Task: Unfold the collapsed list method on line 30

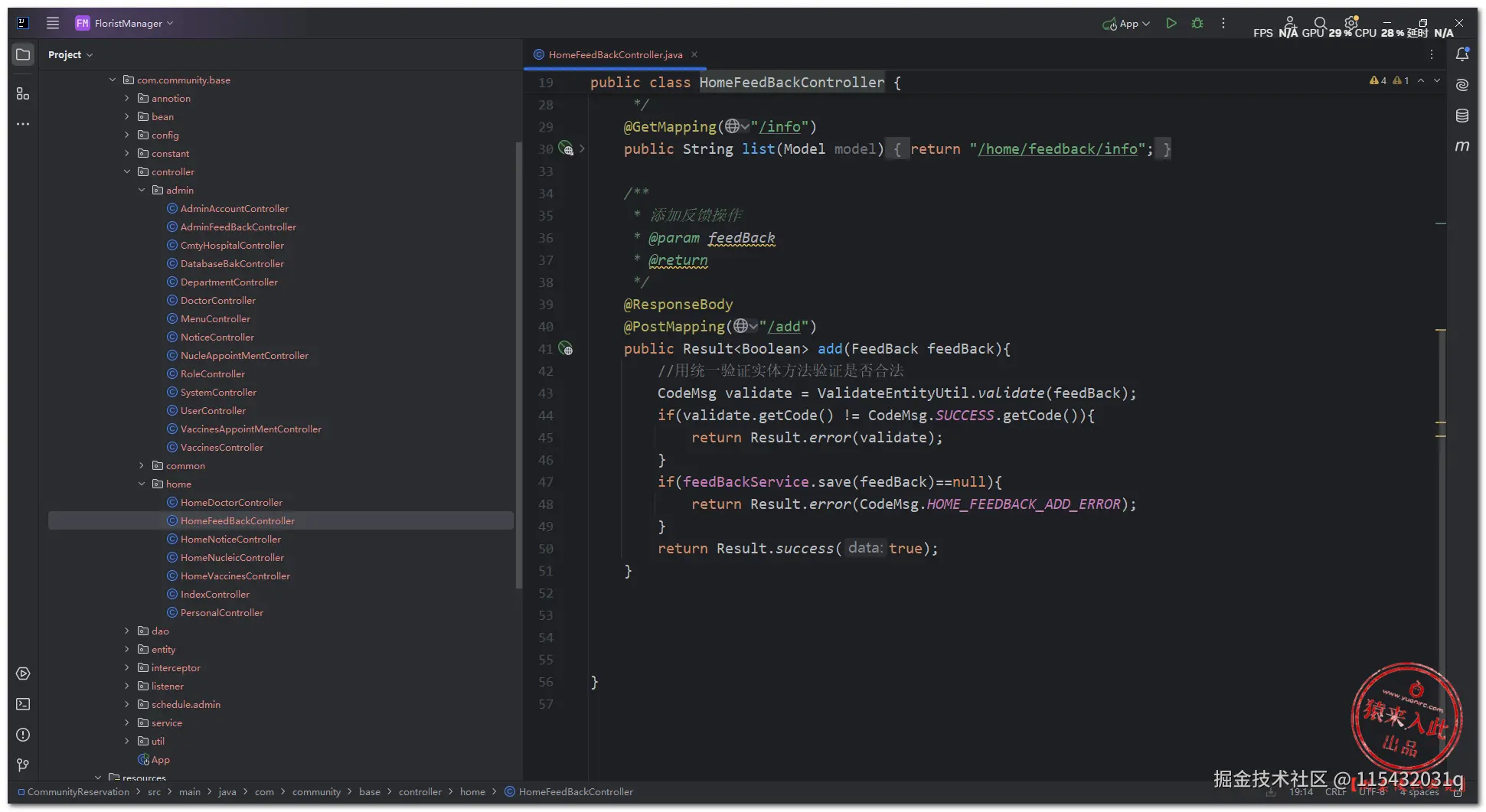Action: [x=582, y=148]
